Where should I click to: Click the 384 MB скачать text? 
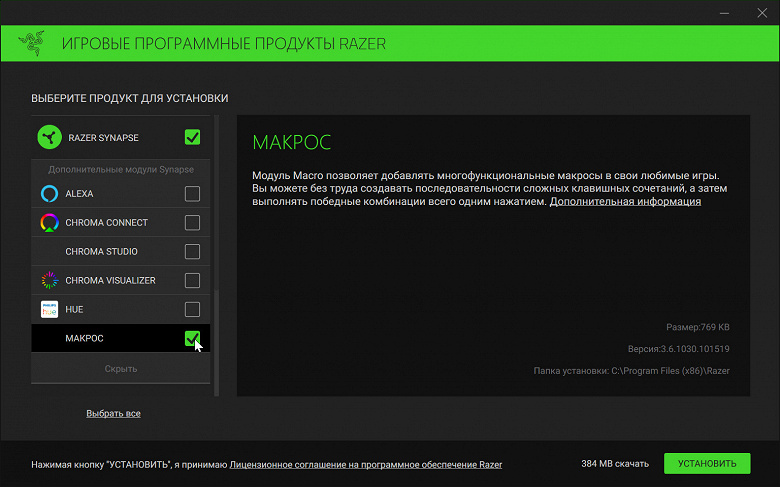pyautogui.click(x=615, y=464)
